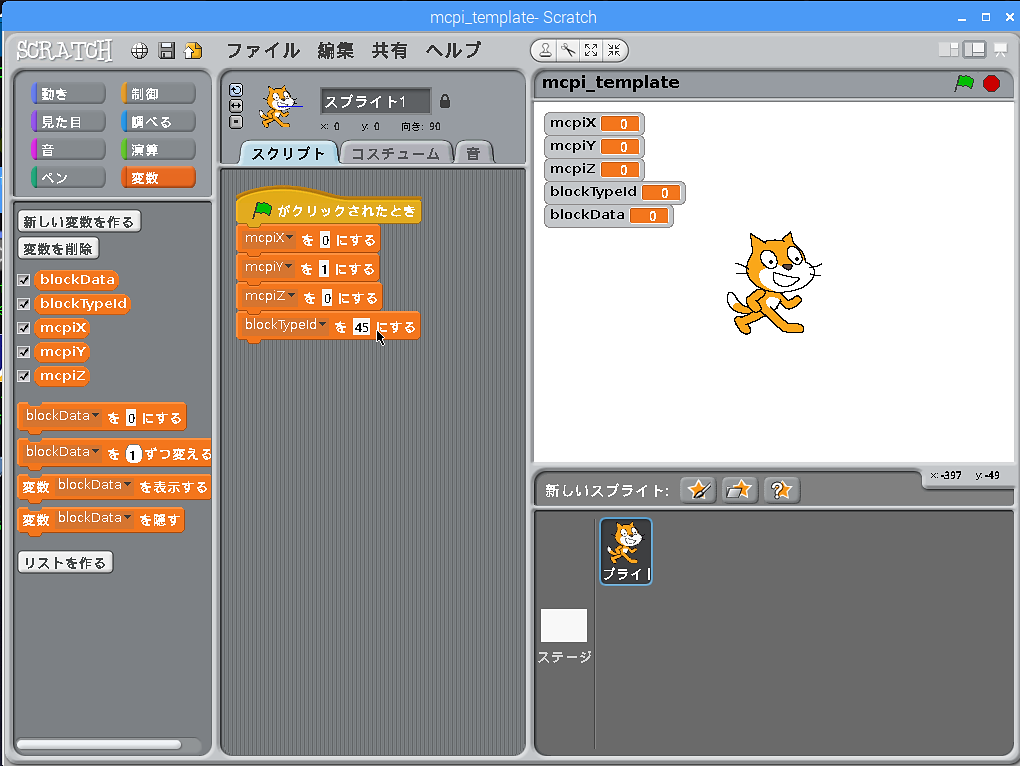
Task: Select the 調べる block category
Action: [157, 122]
